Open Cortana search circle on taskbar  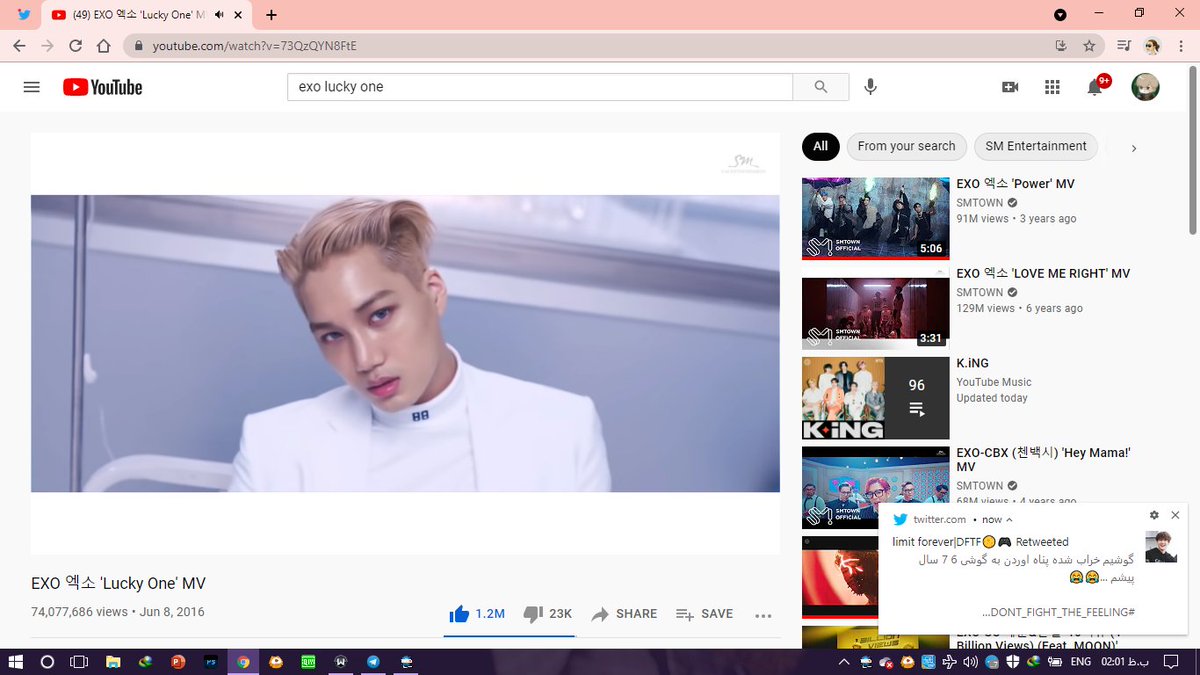point(47,662)
